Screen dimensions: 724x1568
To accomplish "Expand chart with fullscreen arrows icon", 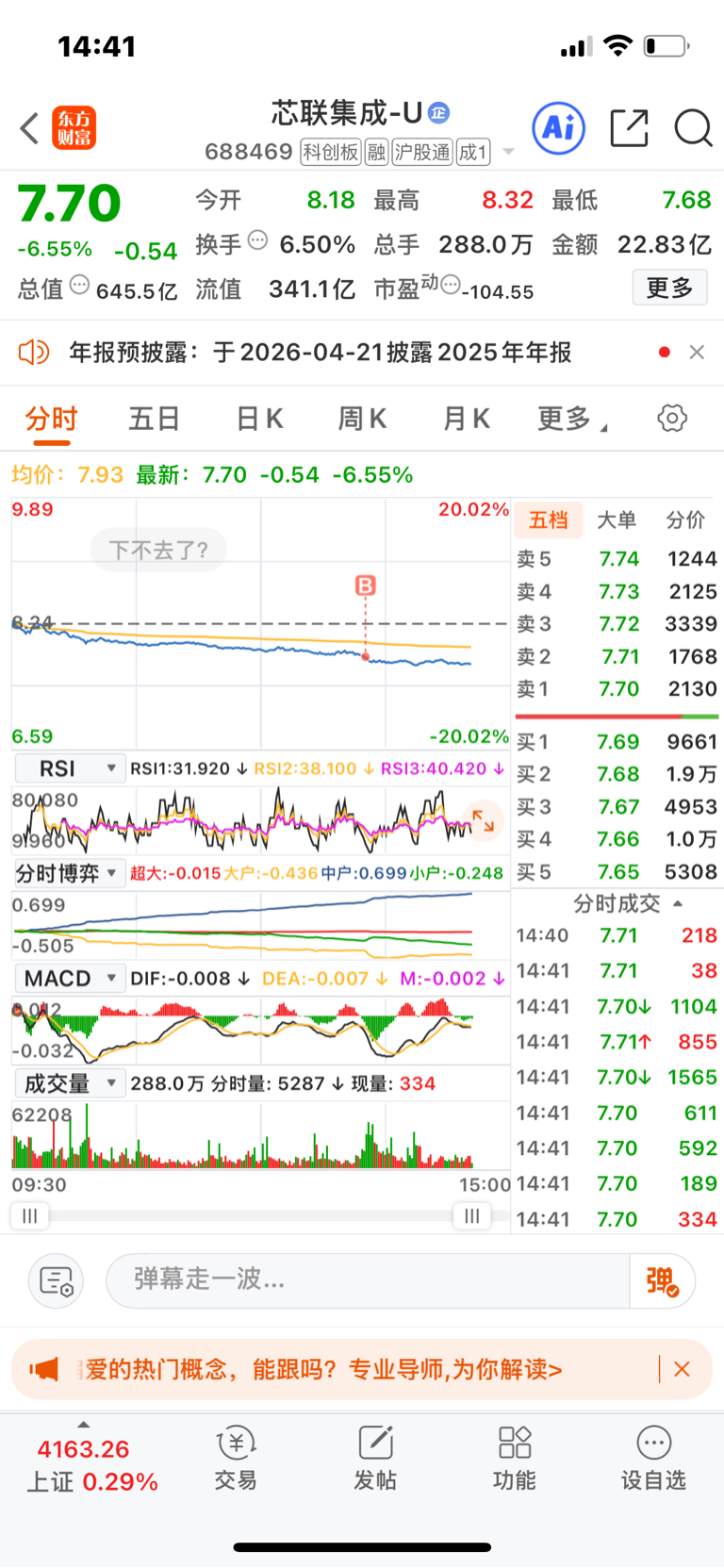I will tap(483, 820).
